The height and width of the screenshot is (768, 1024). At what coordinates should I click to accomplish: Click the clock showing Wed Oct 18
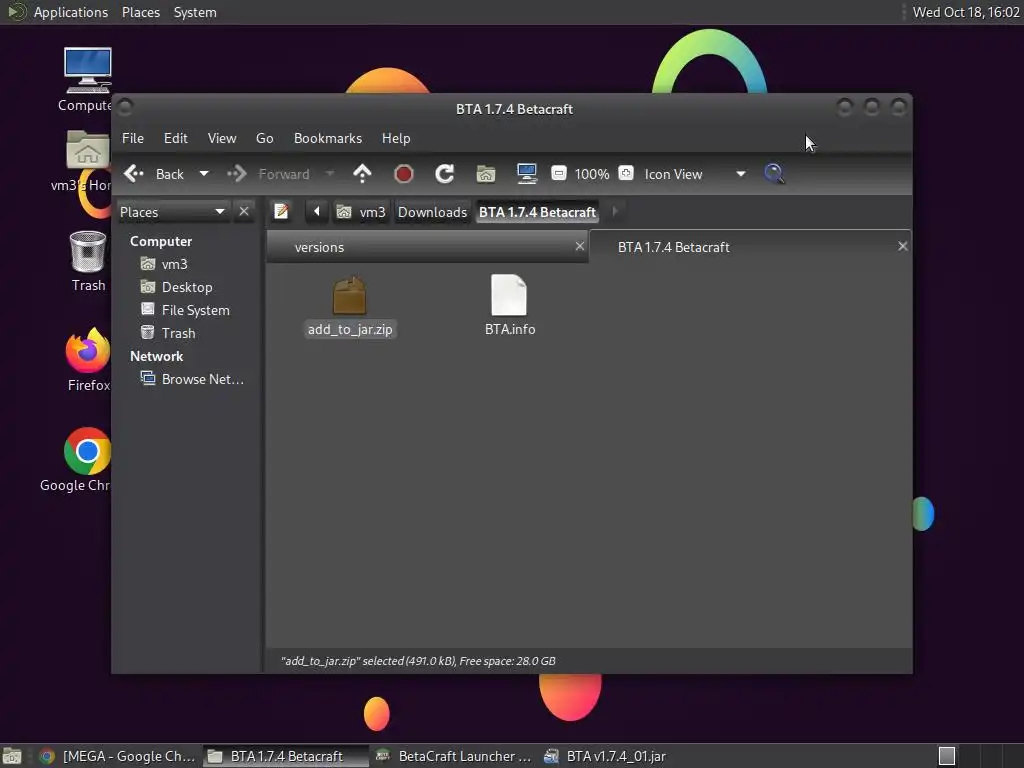[966, 12]
